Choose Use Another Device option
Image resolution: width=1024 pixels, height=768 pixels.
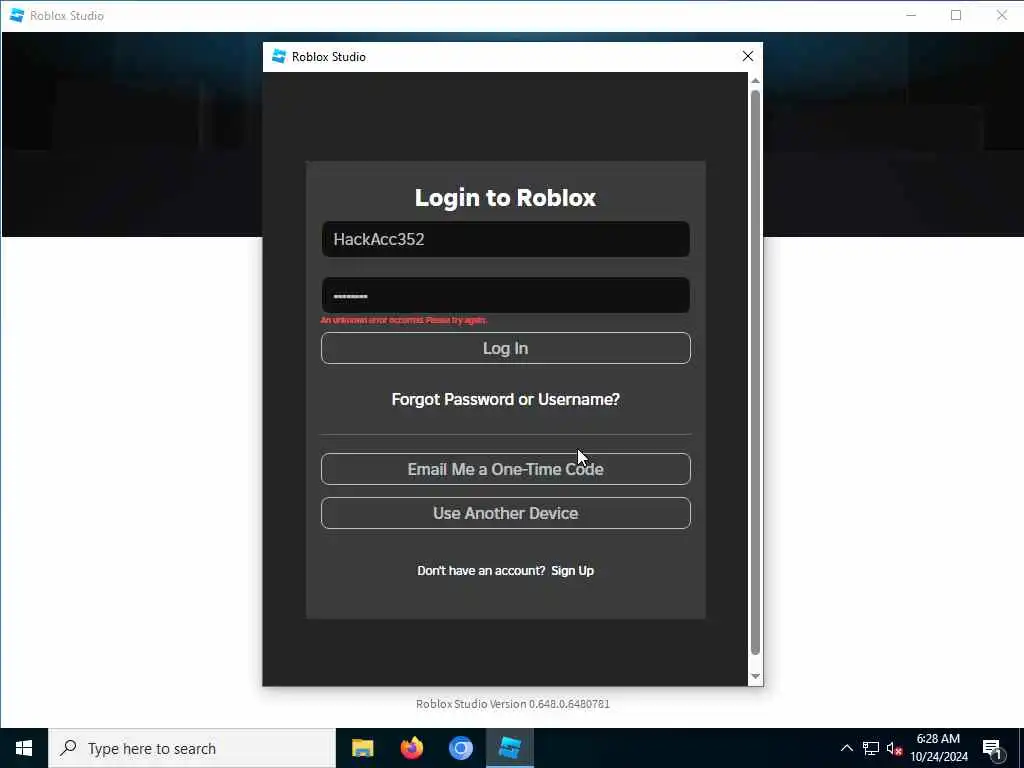tap(505, 513)
